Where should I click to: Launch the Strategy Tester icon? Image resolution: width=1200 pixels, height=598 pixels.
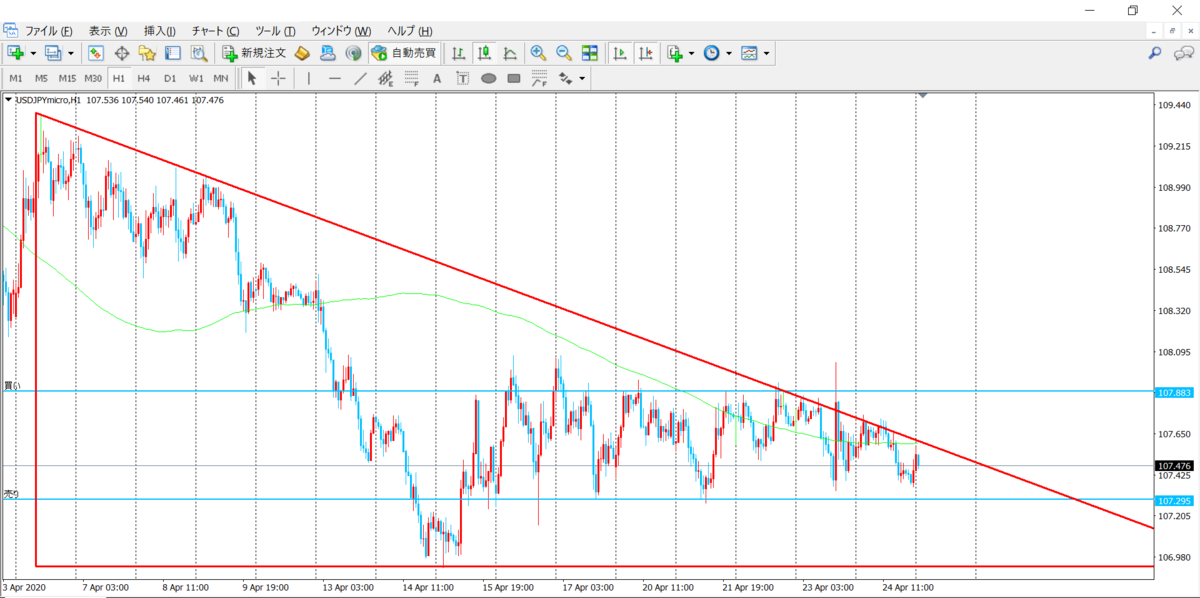[x=199, y=53]
